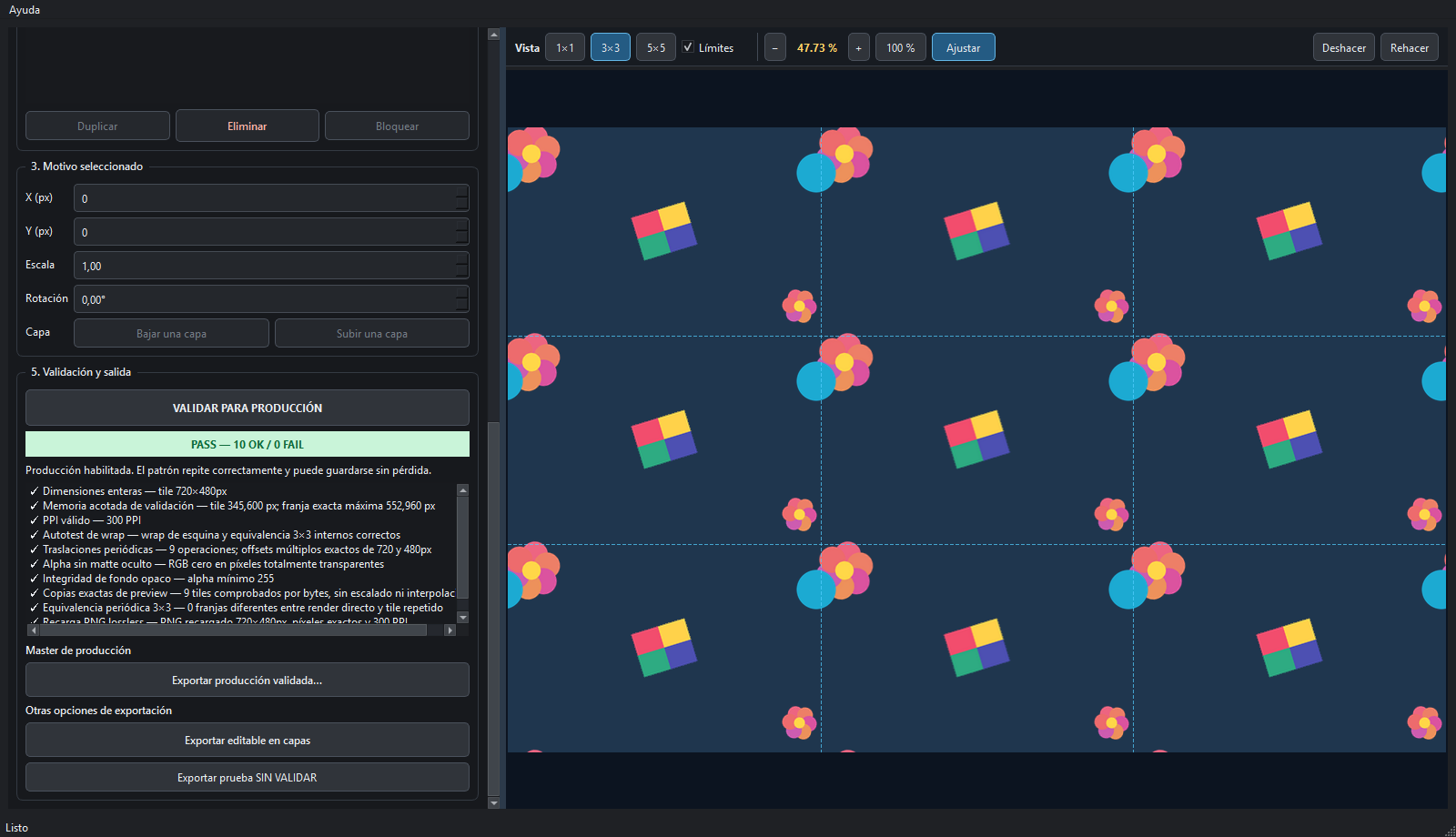Click the left panel vertical scrollbar thumb
The image size is (1456, 837).
[x=494, y=608]
